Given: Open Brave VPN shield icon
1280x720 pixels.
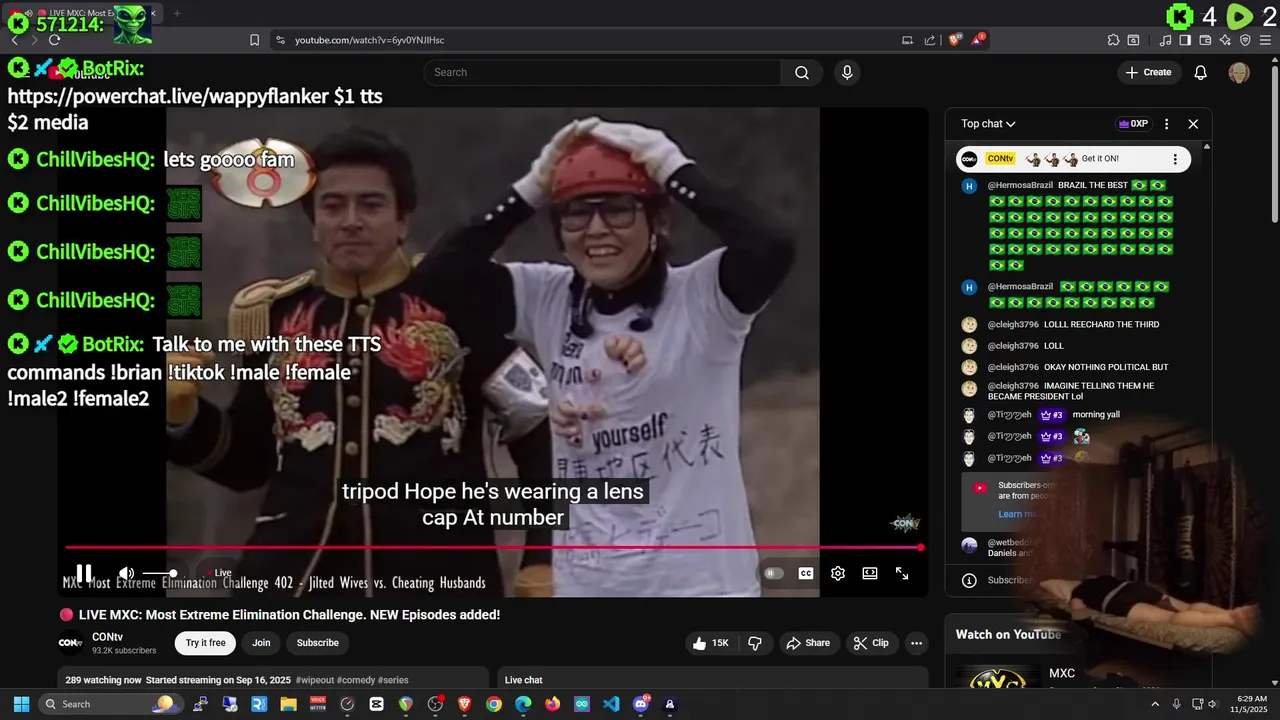Looking at the screenshot, I should click(x=1245, y=40).
